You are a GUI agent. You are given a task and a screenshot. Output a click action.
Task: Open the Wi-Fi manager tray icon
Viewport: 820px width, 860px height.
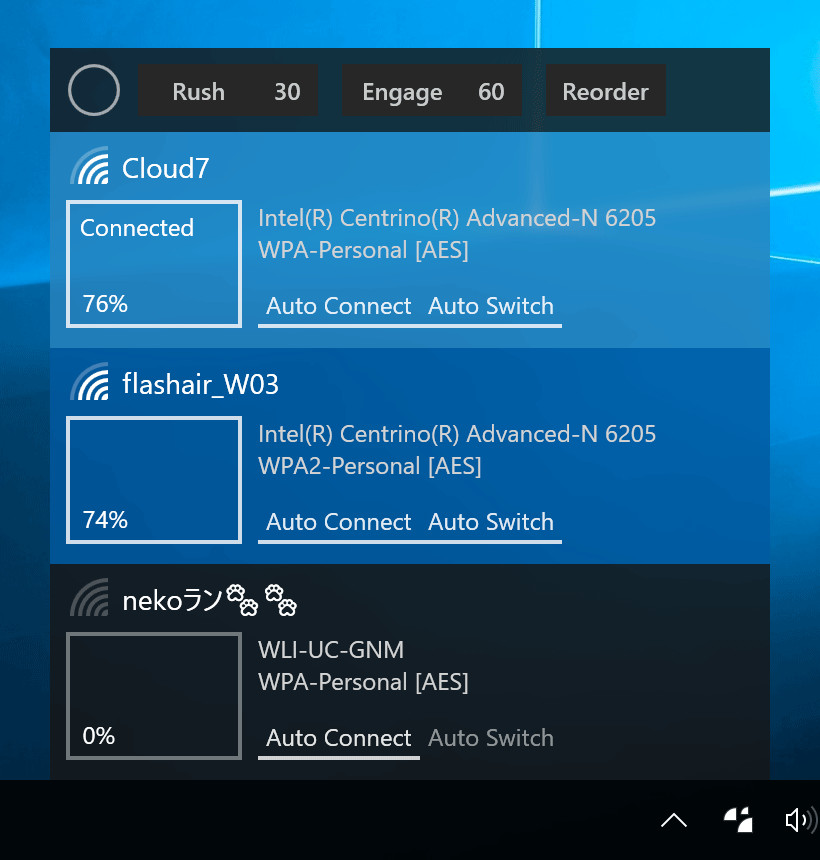(x=738, y=820)
